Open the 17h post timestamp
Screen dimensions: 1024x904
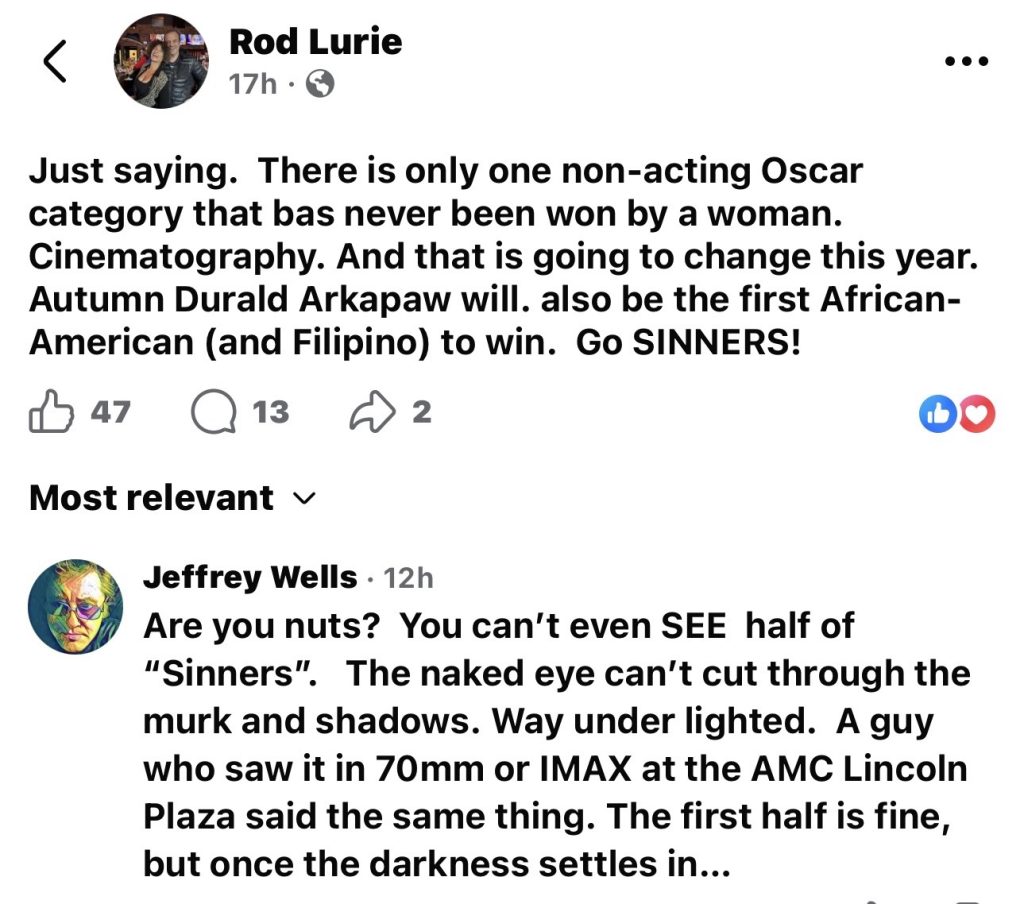pos(252,84)
